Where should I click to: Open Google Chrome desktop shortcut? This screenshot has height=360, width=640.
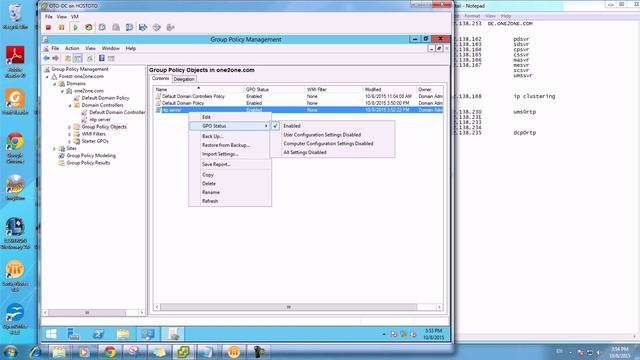tap(15, 148)
